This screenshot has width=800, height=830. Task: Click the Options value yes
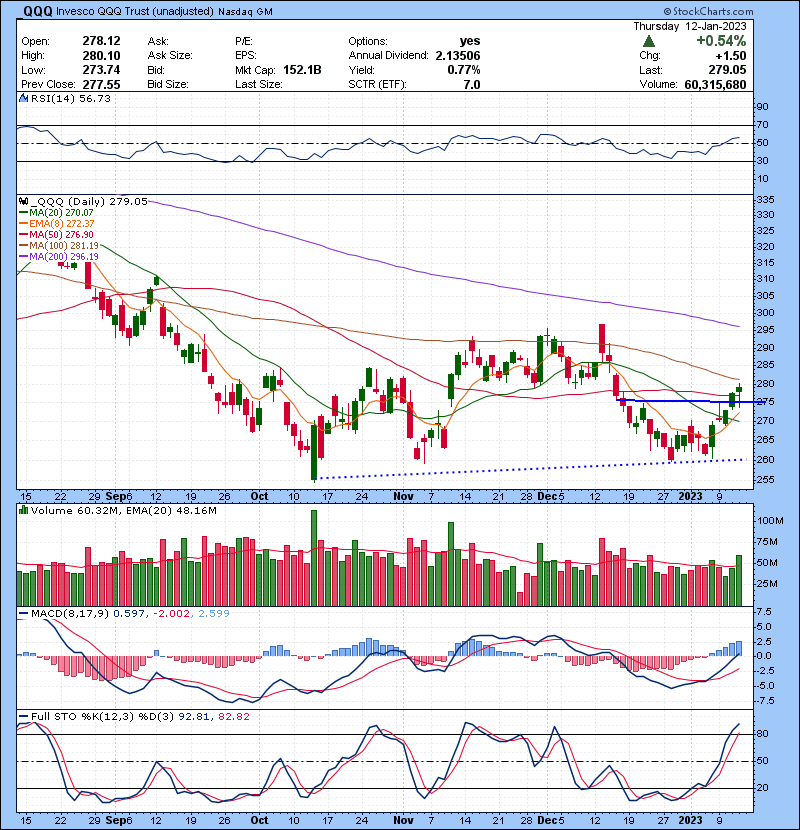(x=470, y=41)
